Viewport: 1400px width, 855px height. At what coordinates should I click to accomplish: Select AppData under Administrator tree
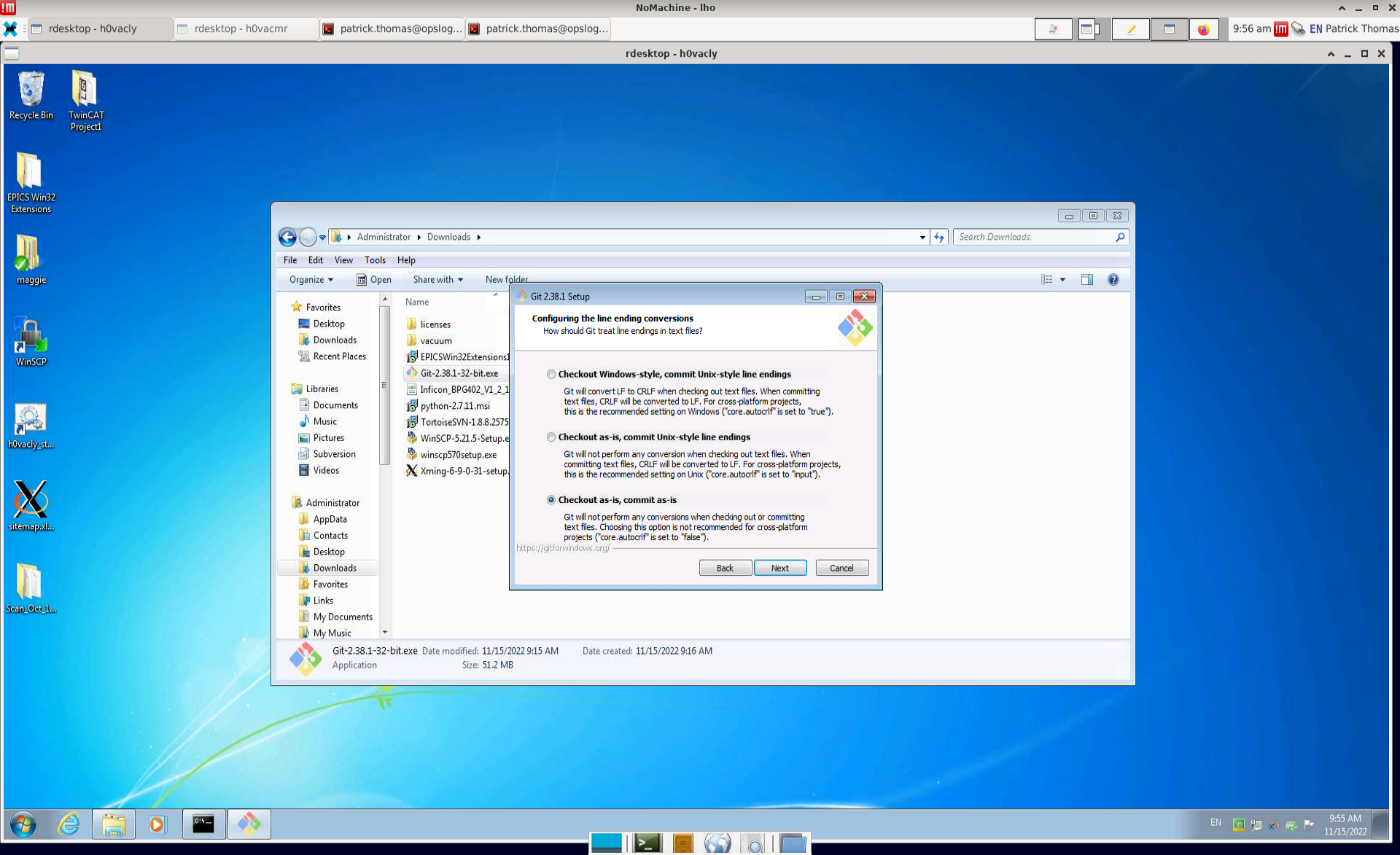322,519
